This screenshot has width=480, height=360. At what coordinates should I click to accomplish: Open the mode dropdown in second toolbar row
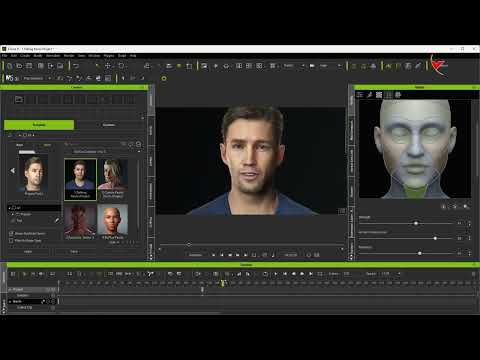[x=37, y=78]
